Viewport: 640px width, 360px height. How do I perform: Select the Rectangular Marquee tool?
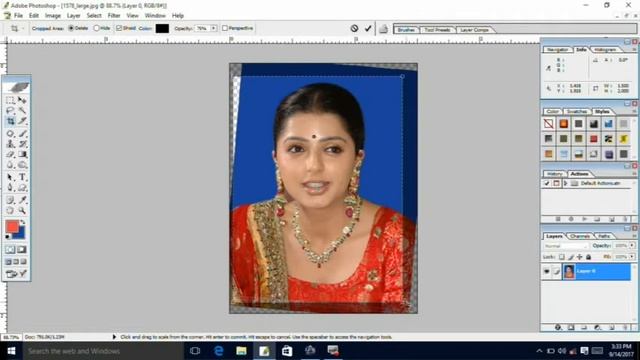click(x=10, y=100)
